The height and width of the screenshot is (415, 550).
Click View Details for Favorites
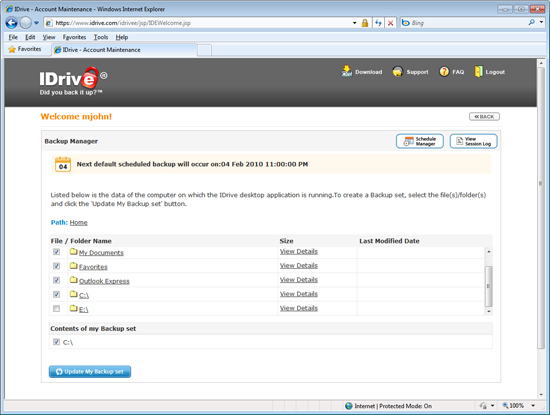(x=299, y=266)
